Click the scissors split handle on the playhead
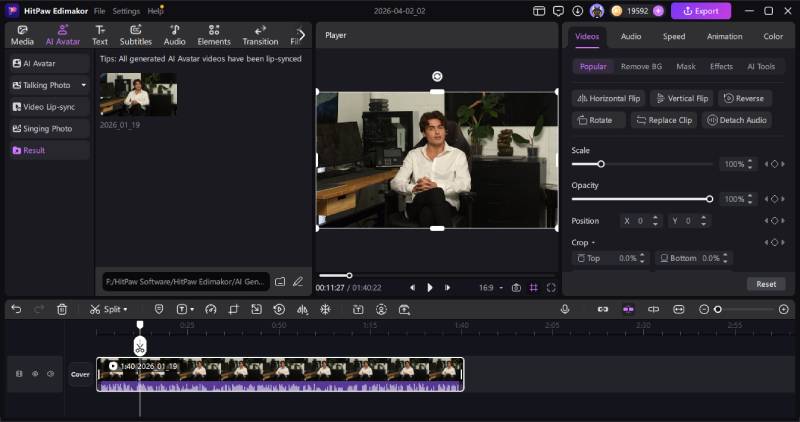Viewport: 800px width, 422px height. coord(140,346)
